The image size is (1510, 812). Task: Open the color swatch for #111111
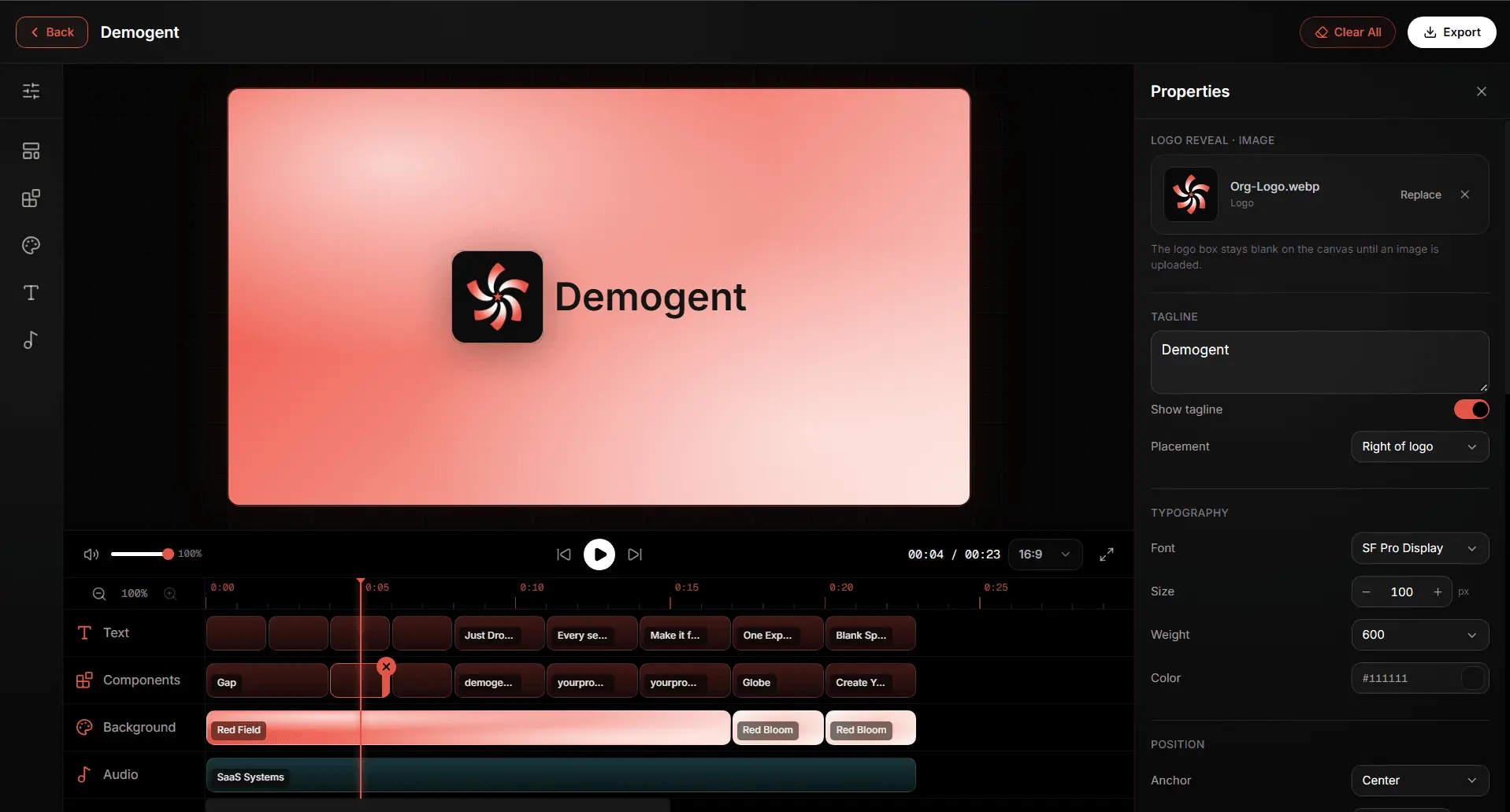pos(1472,678)
